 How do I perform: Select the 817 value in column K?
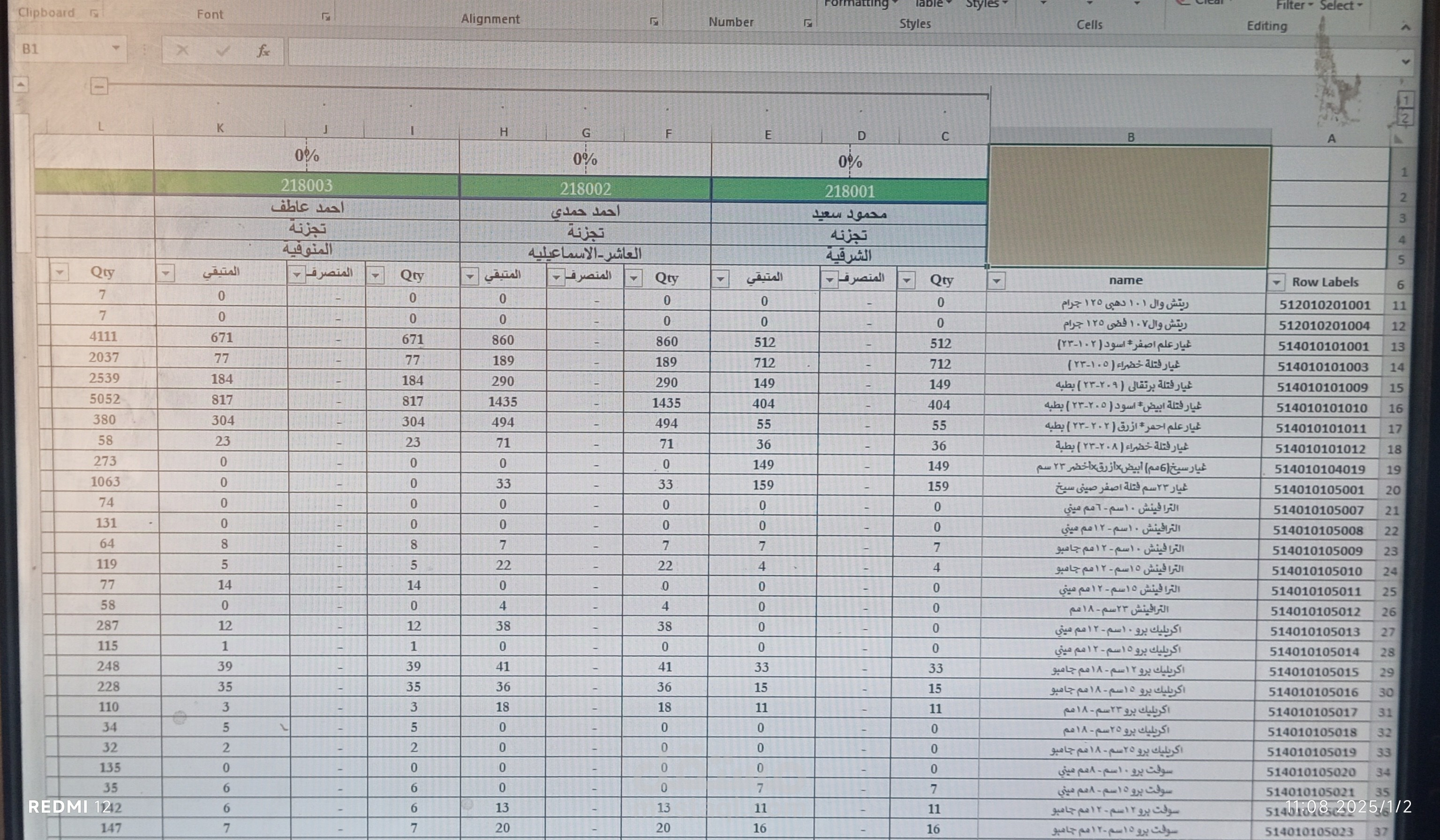[x=222, y=400]
